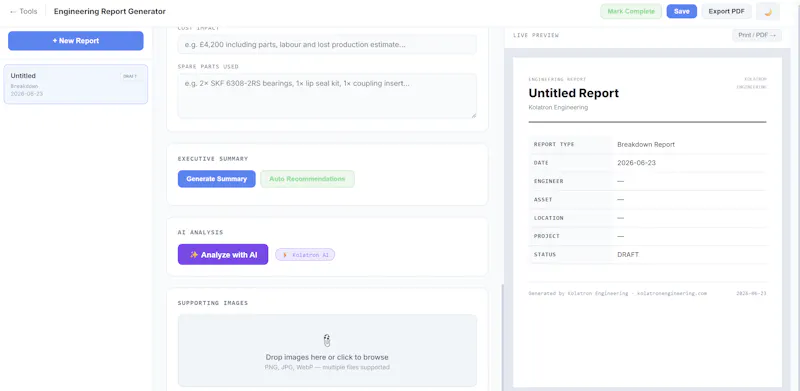Click the ENGINEER row label in preview
800x391 pixels.
click(548, 181)
